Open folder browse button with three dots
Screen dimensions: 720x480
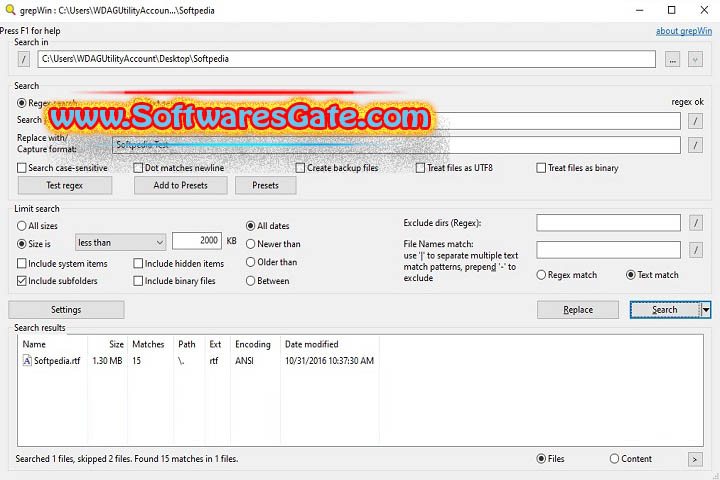(672, 59)
